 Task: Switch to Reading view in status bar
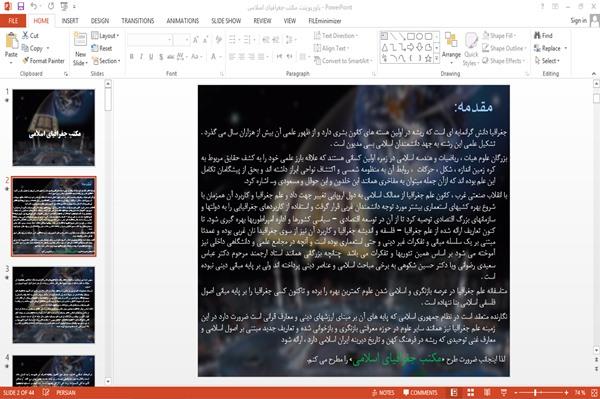click(487, 392)
